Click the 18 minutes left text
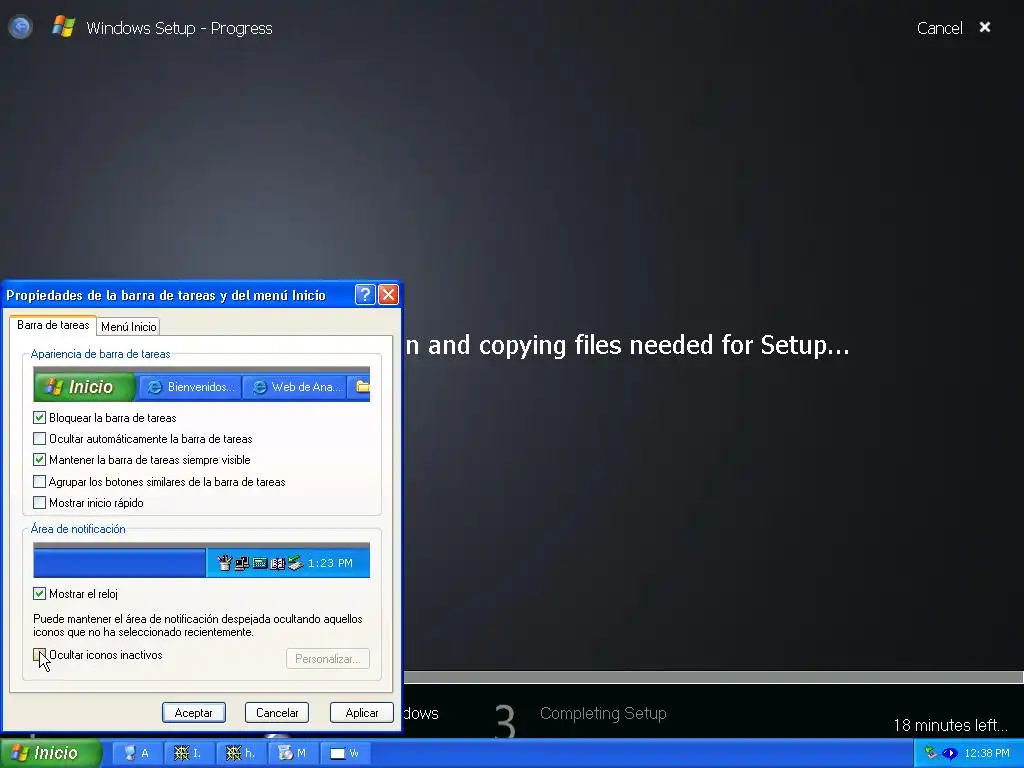 950,725
